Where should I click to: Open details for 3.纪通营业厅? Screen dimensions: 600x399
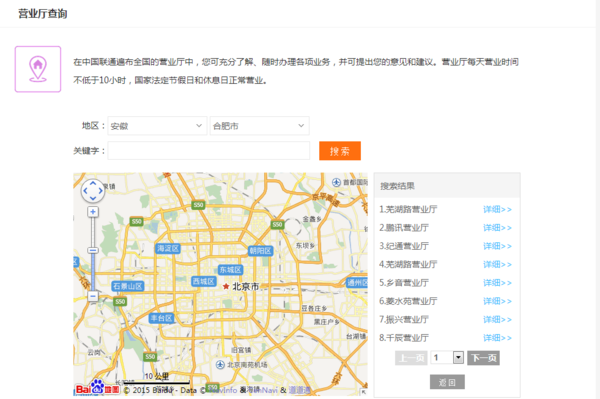[x=497, y=246]
